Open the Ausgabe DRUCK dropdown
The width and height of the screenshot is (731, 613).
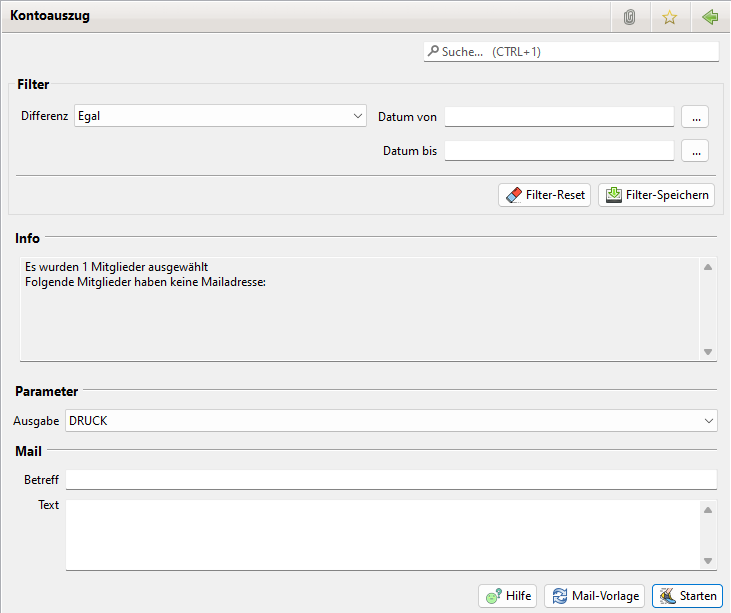click(x=391, y=421)
